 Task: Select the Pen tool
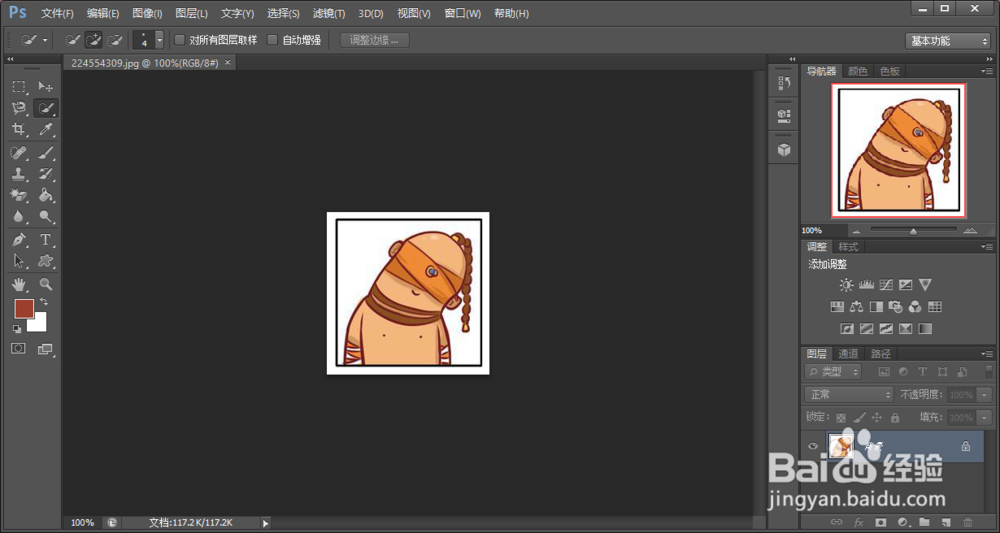[x=19, y=240]
